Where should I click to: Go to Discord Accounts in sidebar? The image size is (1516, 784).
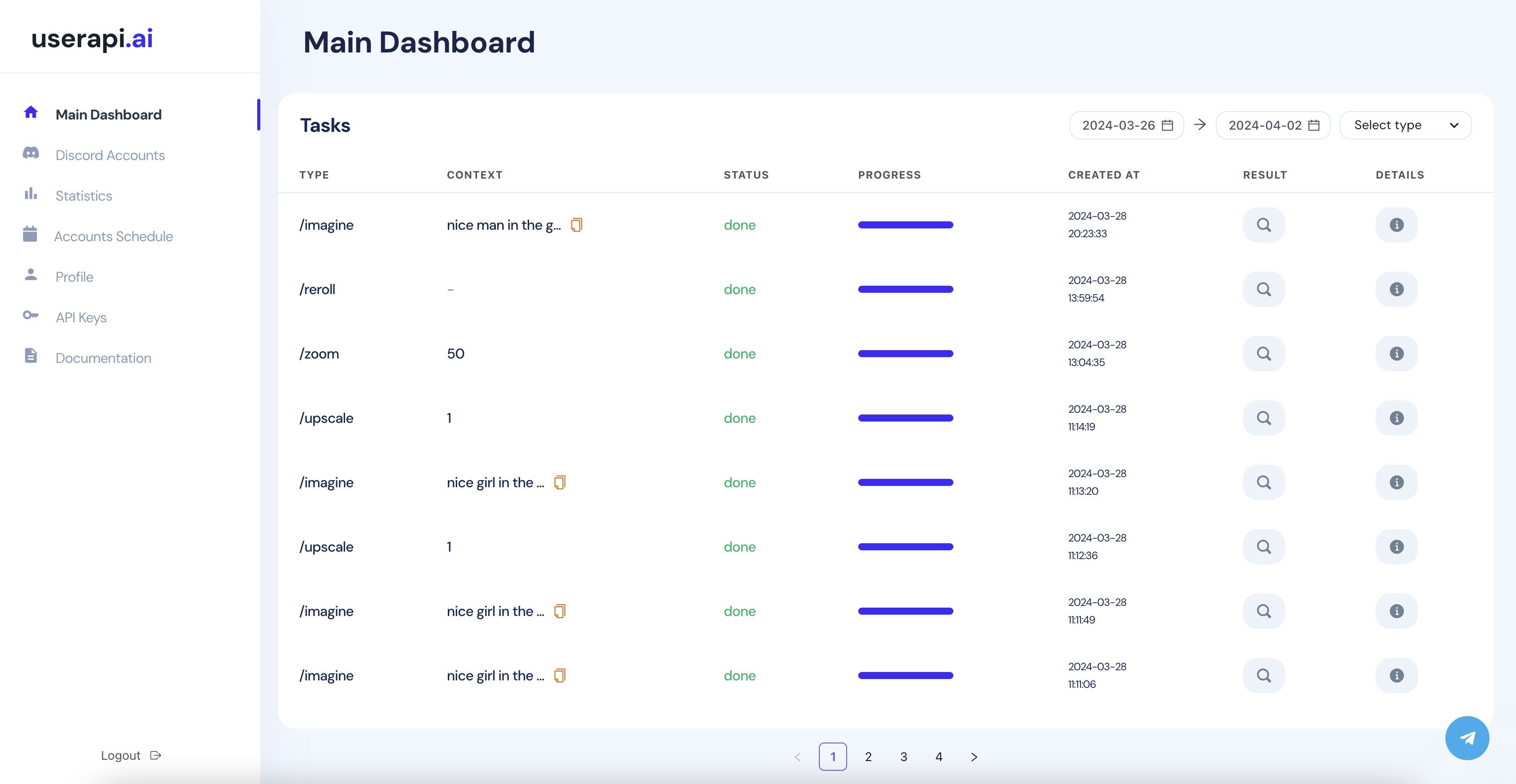point(109,155)
